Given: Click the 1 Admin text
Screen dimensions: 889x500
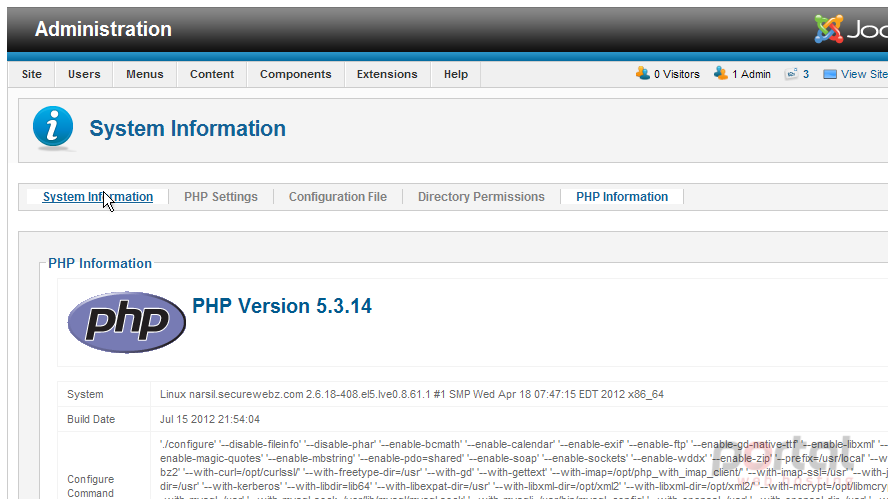Looking at the screenshot, I should tap(751, 74).
